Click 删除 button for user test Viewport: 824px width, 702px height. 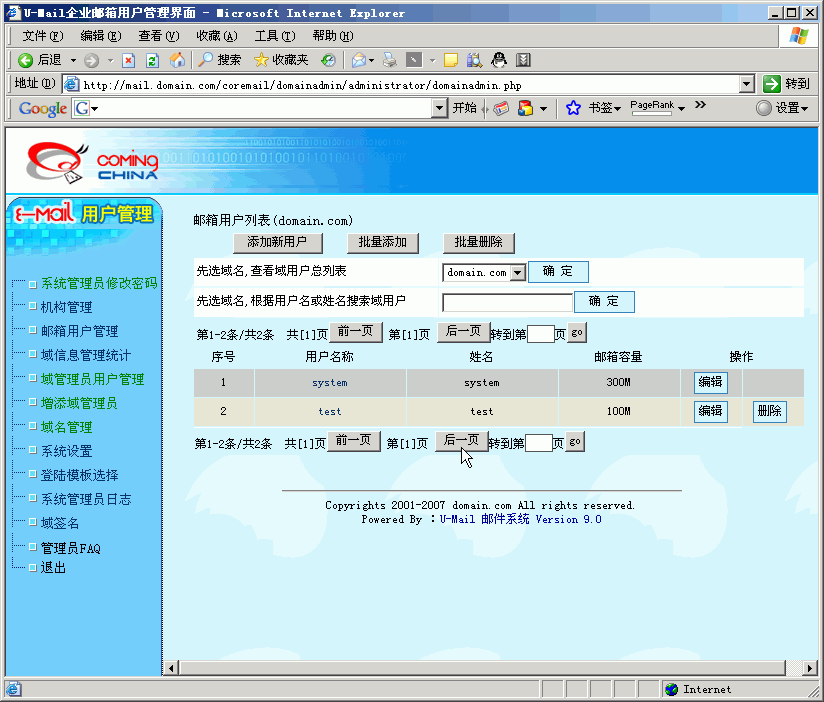769,411
